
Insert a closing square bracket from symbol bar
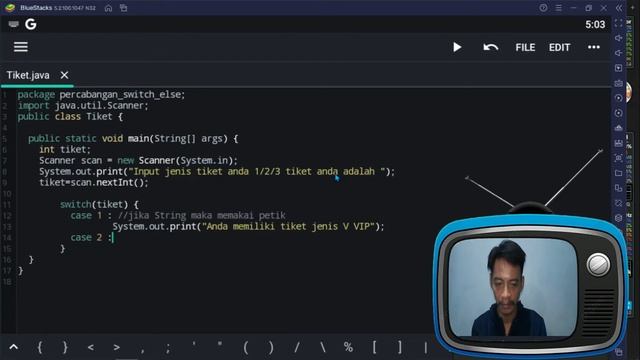coord(400,347)
